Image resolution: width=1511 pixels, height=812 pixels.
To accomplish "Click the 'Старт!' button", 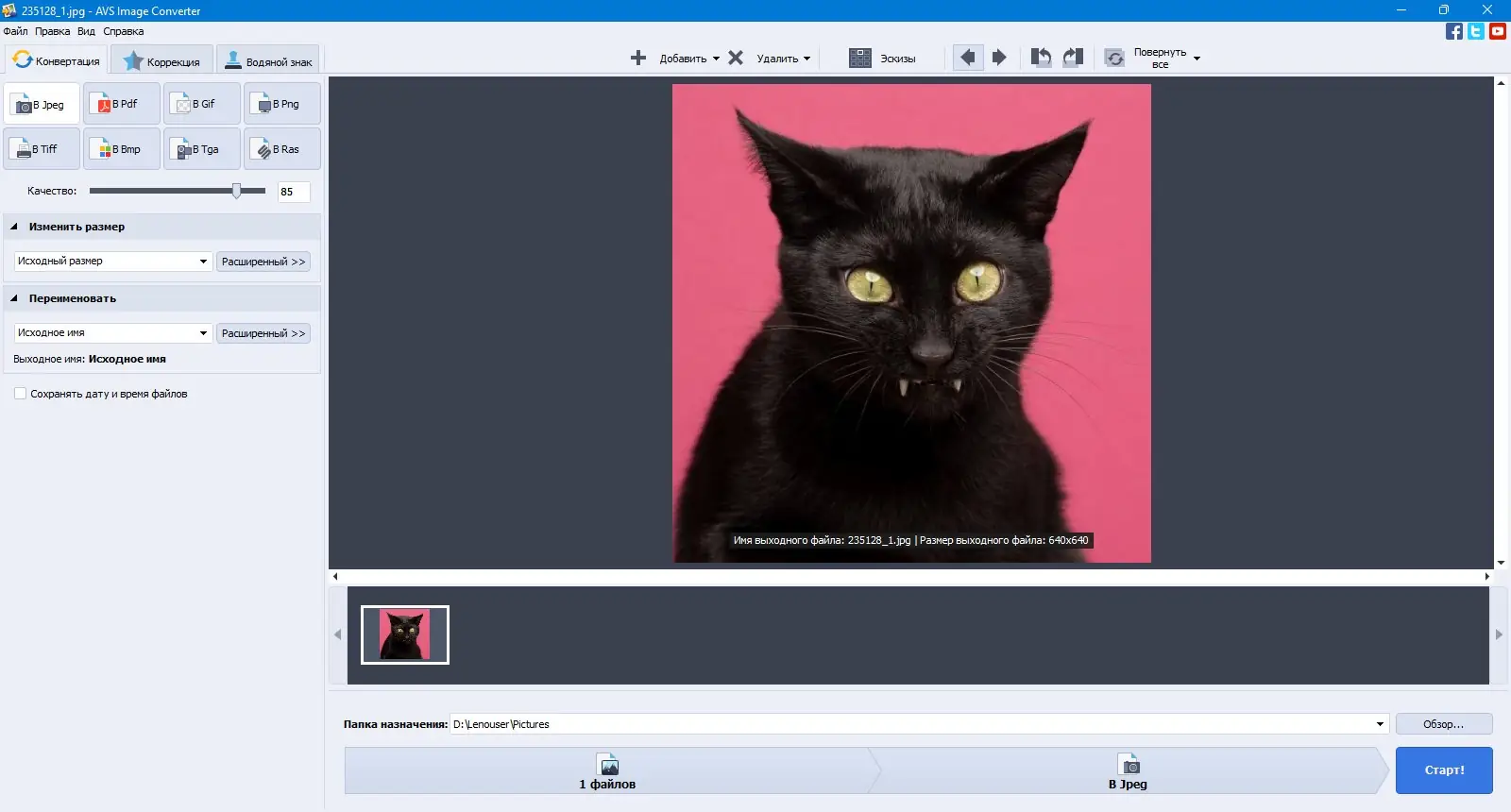I will pos(1444,770).
